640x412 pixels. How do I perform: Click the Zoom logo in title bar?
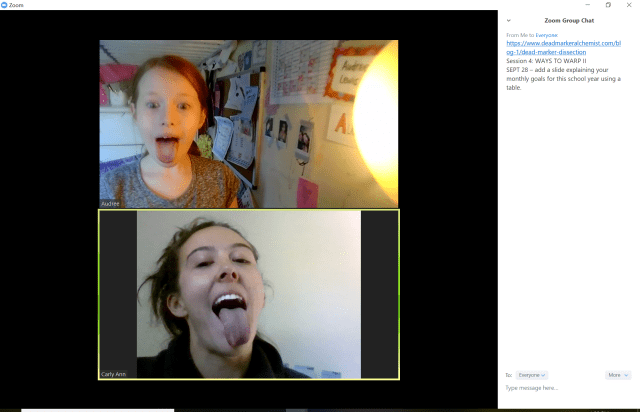[x=5, y=5]
